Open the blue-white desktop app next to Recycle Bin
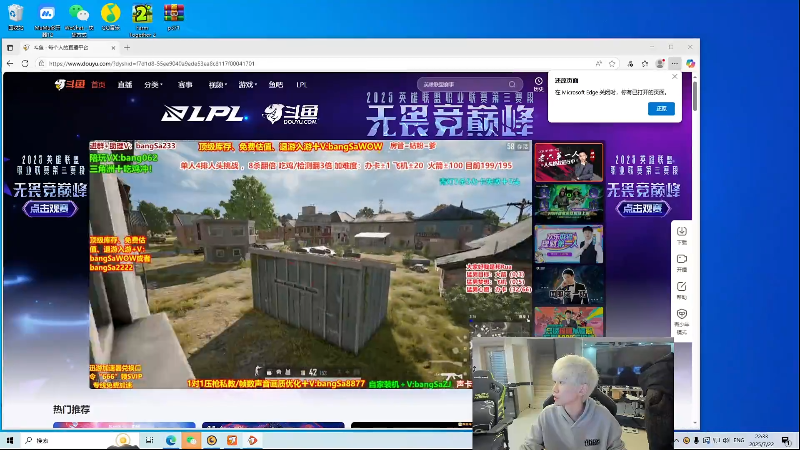The width and height of the screenshot is (800, 450). [x=47, y=19]
